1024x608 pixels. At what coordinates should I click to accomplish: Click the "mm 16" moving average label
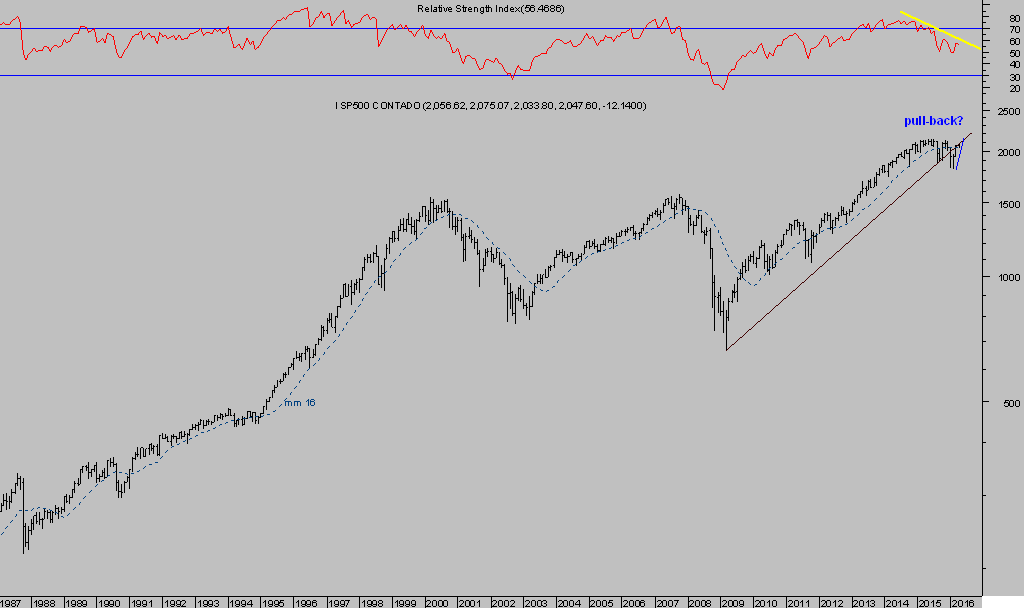[298, 403]
